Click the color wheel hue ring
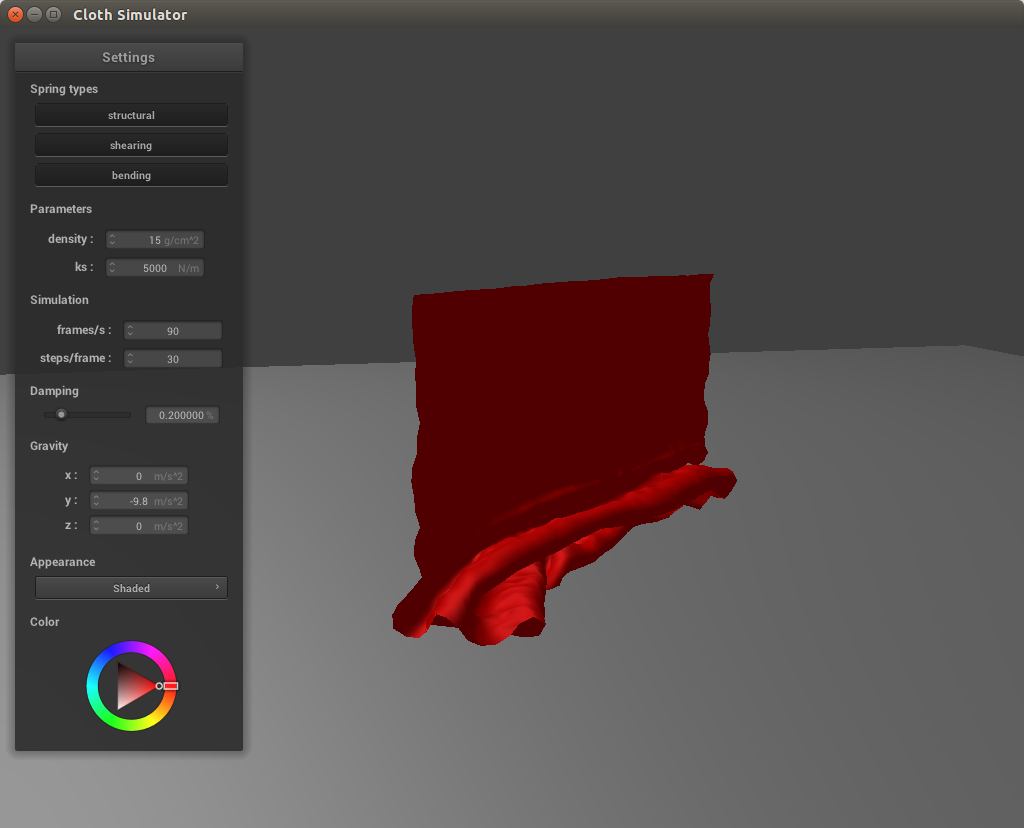1024x828 pixels. click(x=131, y=649)
